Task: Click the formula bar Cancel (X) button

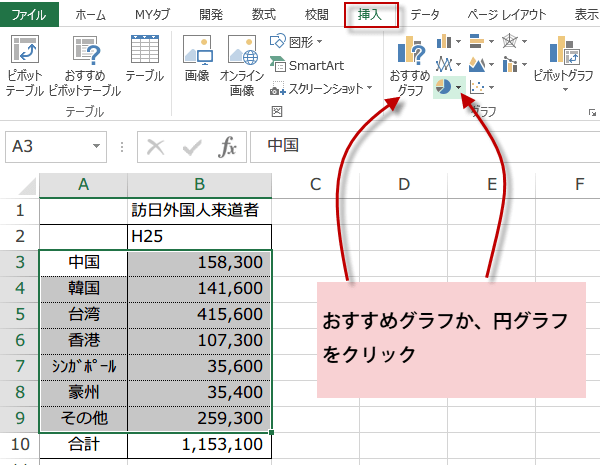Action: (156, 147)
